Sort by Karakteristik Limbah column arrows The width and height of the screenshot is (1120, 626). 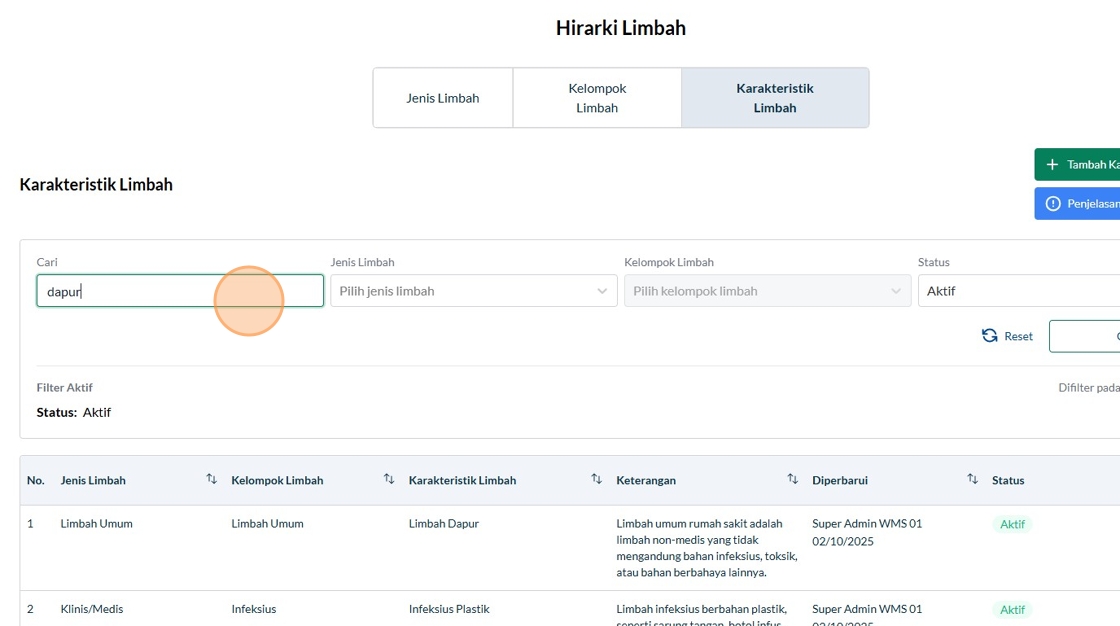596,480
